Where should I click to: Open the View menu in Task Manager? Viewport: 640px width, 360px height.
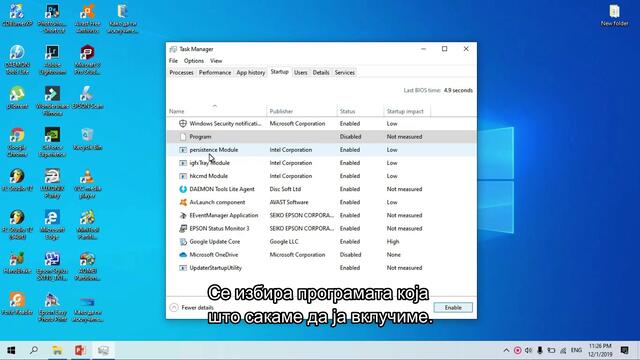coord(216,61)
